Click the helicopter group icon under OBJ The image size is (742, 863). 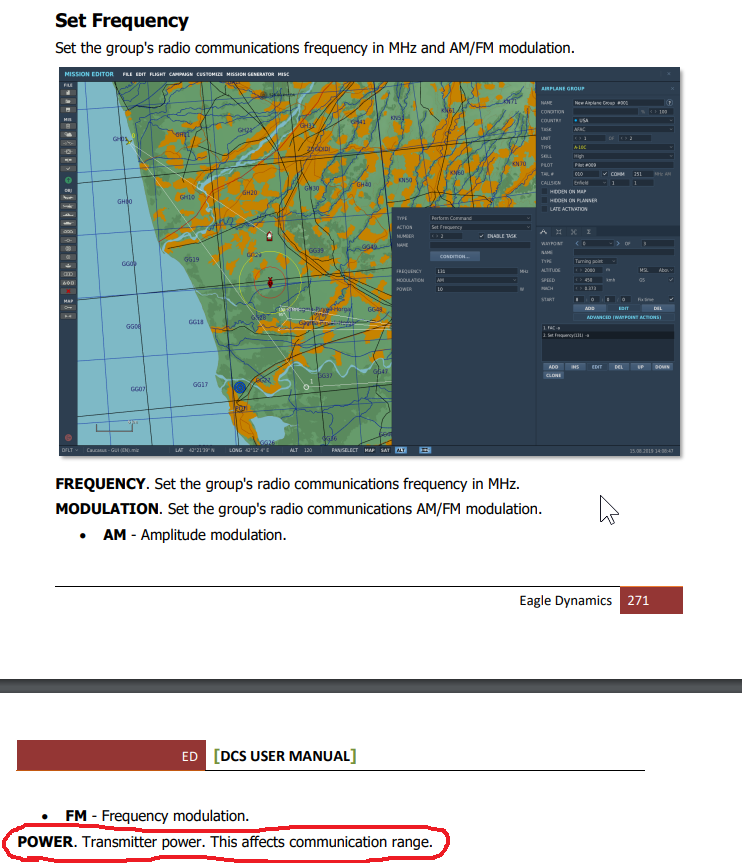(68, 206)
